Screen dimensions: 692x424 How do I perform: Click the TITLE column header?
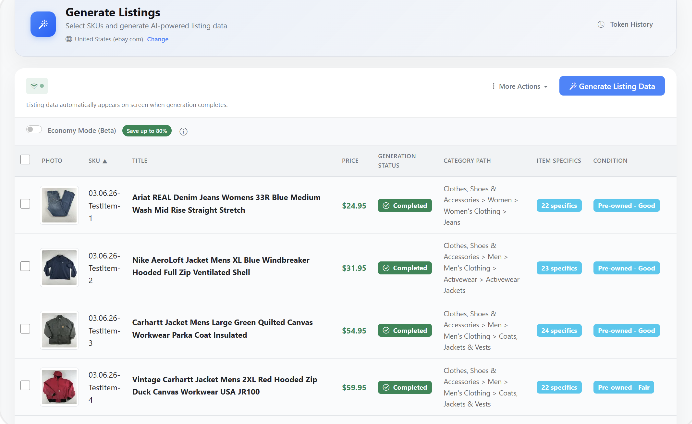pyautogui.click(x=139, y=161)
